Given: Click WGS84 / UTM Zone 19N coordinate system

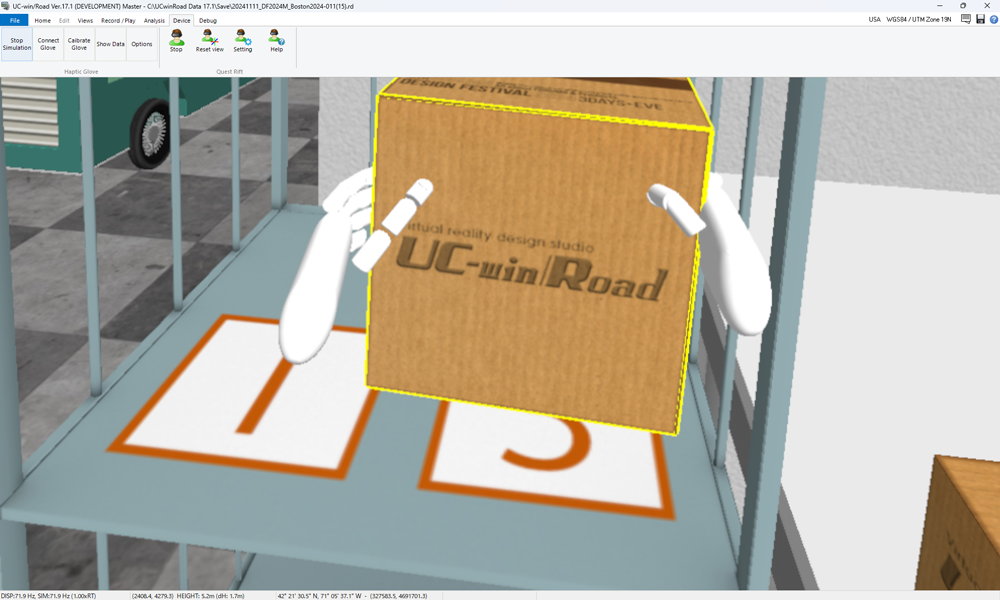Looking at the screenshot, I should coord(918,20).
